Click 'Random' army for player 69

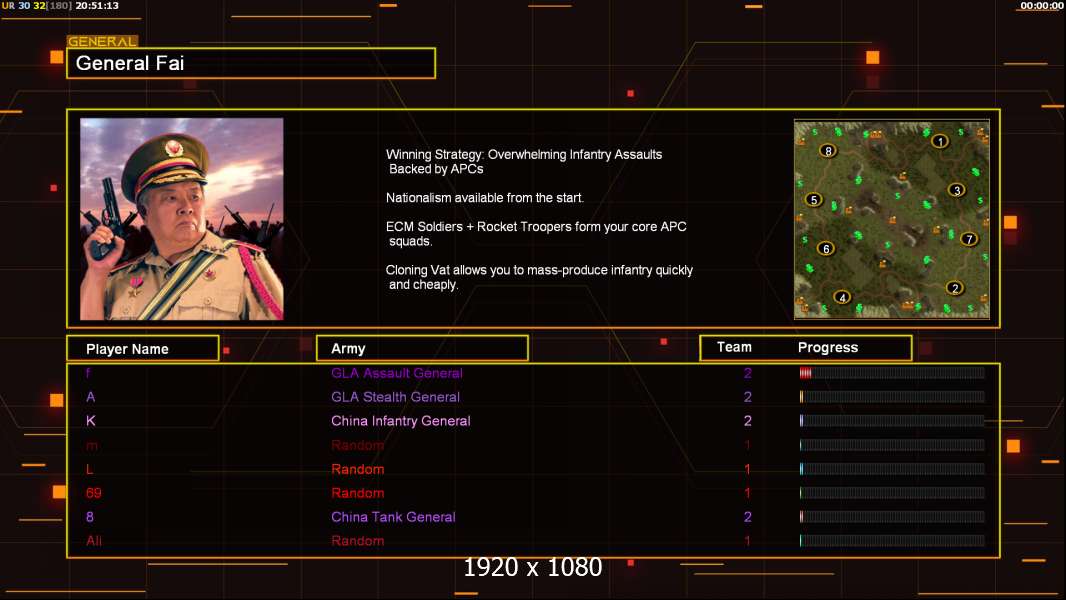pyautogui.click(x=358, y=493)
